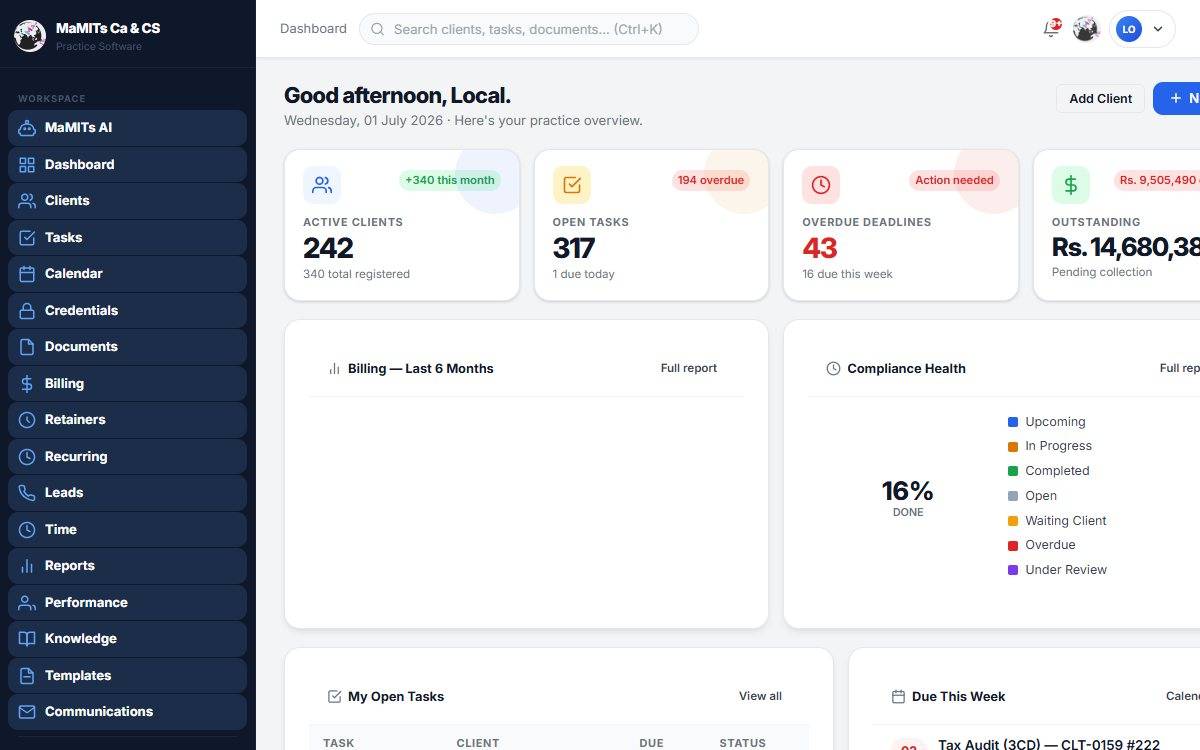Screen dimensions: 1200x750
Task: Click the Billing dollar icon in sidebar
Action: coord(27,384)
